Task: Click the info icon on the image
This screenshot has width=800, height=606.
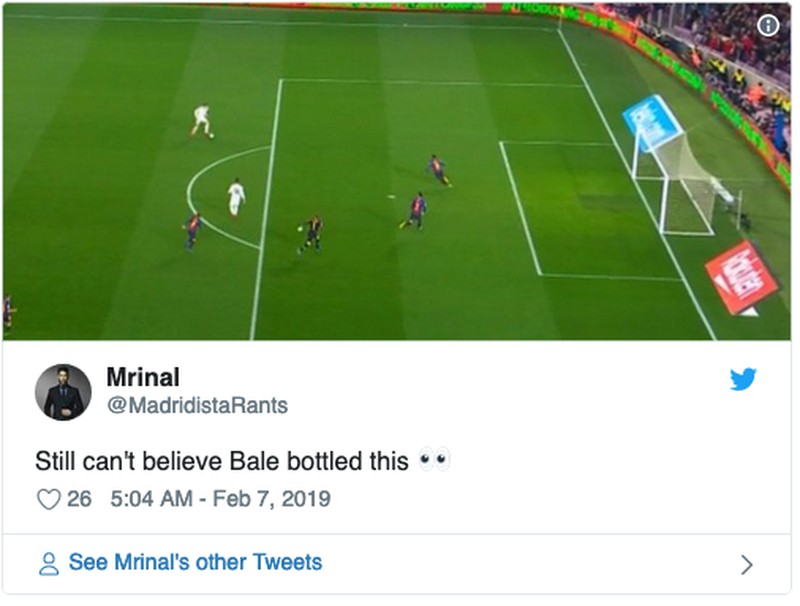Action: click(x=768, y=26)
